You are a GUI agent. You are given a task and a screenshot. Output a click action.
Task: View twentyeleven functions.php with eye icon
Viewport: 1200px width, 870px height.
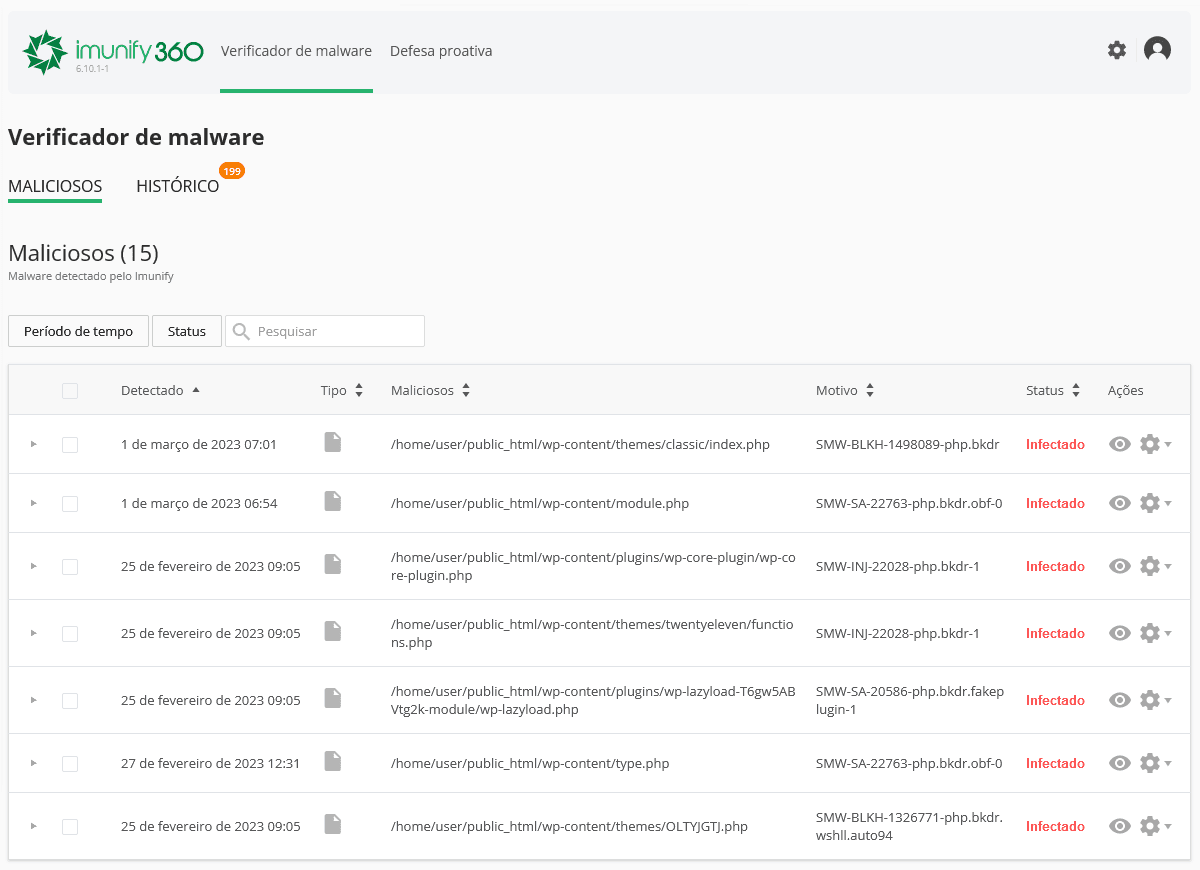(1120, 633)
